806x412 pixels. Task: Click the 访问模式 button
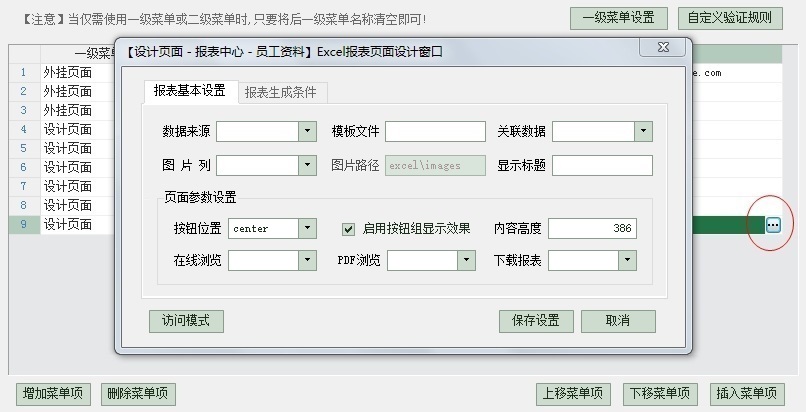pyautogui.click(x=186, y=321)
